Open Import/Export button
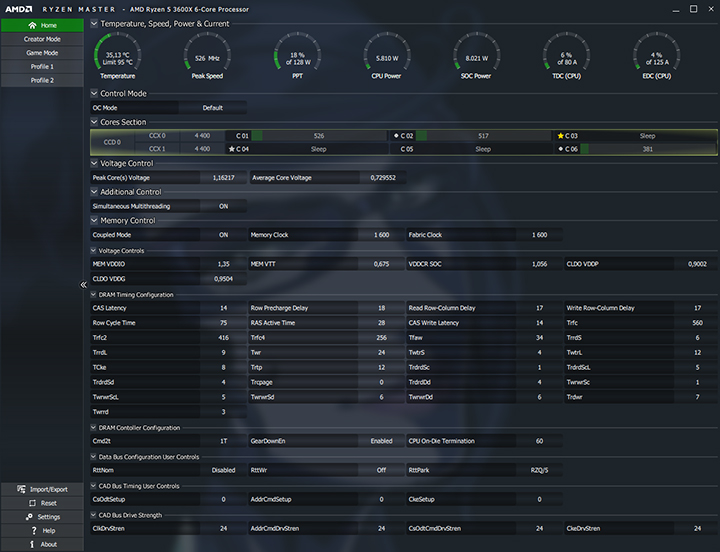 tap(42, 489)
